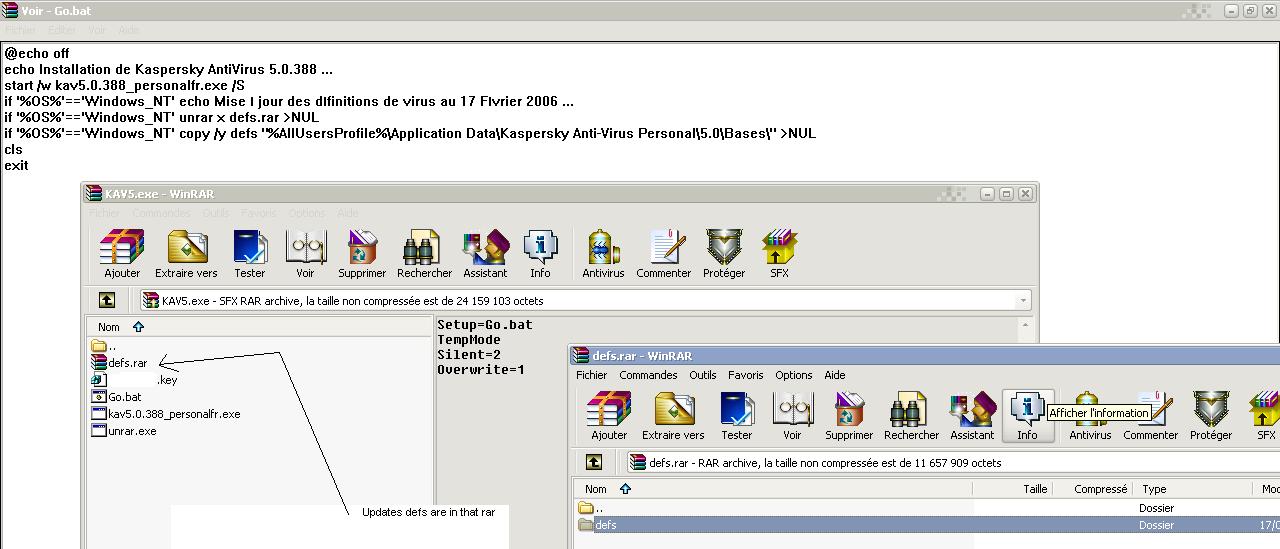Image resolution: width=1280 pixels, height=549 pixels.
Task: Click Info icon in KAV5.exe WinRAR window
Action: point(540,254)
